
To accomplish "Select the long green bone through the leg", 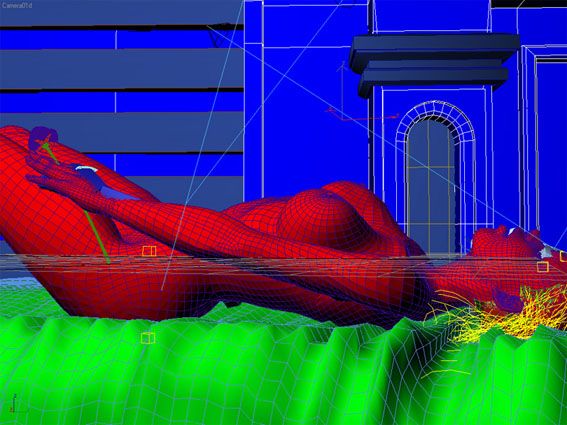I will [97, 237].
